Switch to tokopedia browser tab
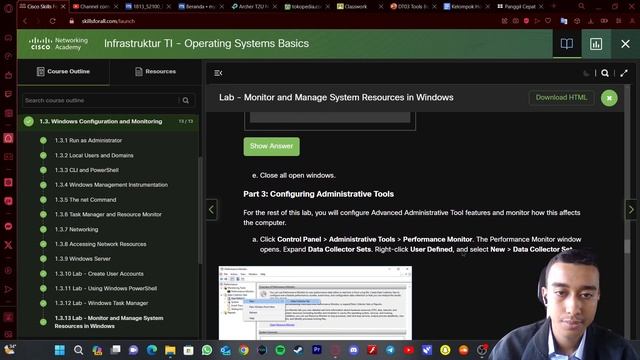Image resolution: width=640 pixels, height=360 pixels. 307,7
